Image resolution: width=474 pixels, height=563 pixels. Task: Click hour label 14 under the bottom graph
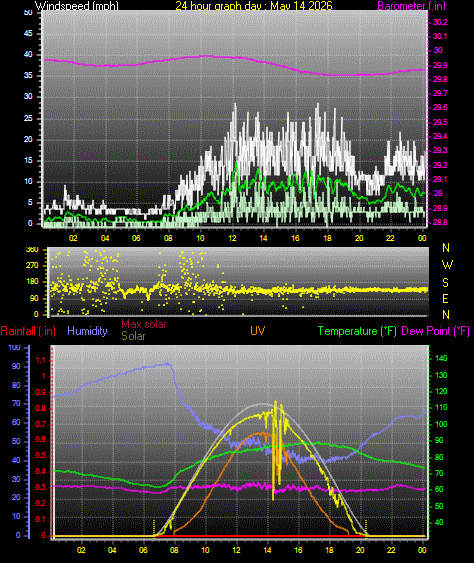(267, 550)
